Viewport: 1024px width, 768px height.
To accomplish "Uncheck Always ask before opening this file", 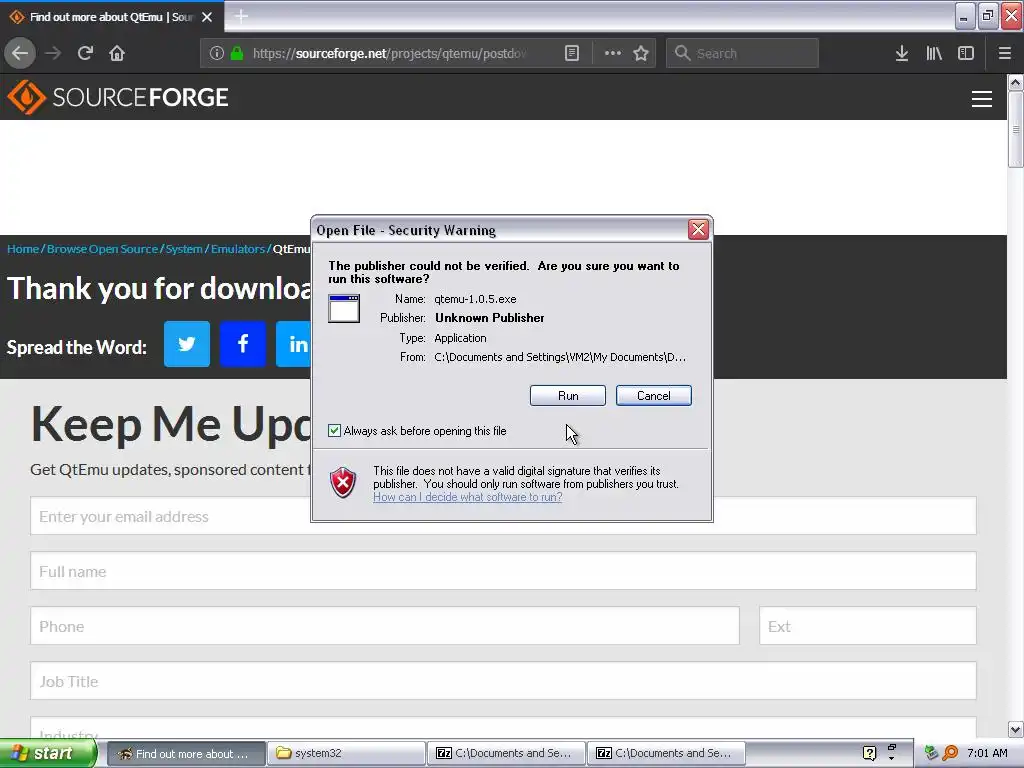I will (x=334, y=430).
